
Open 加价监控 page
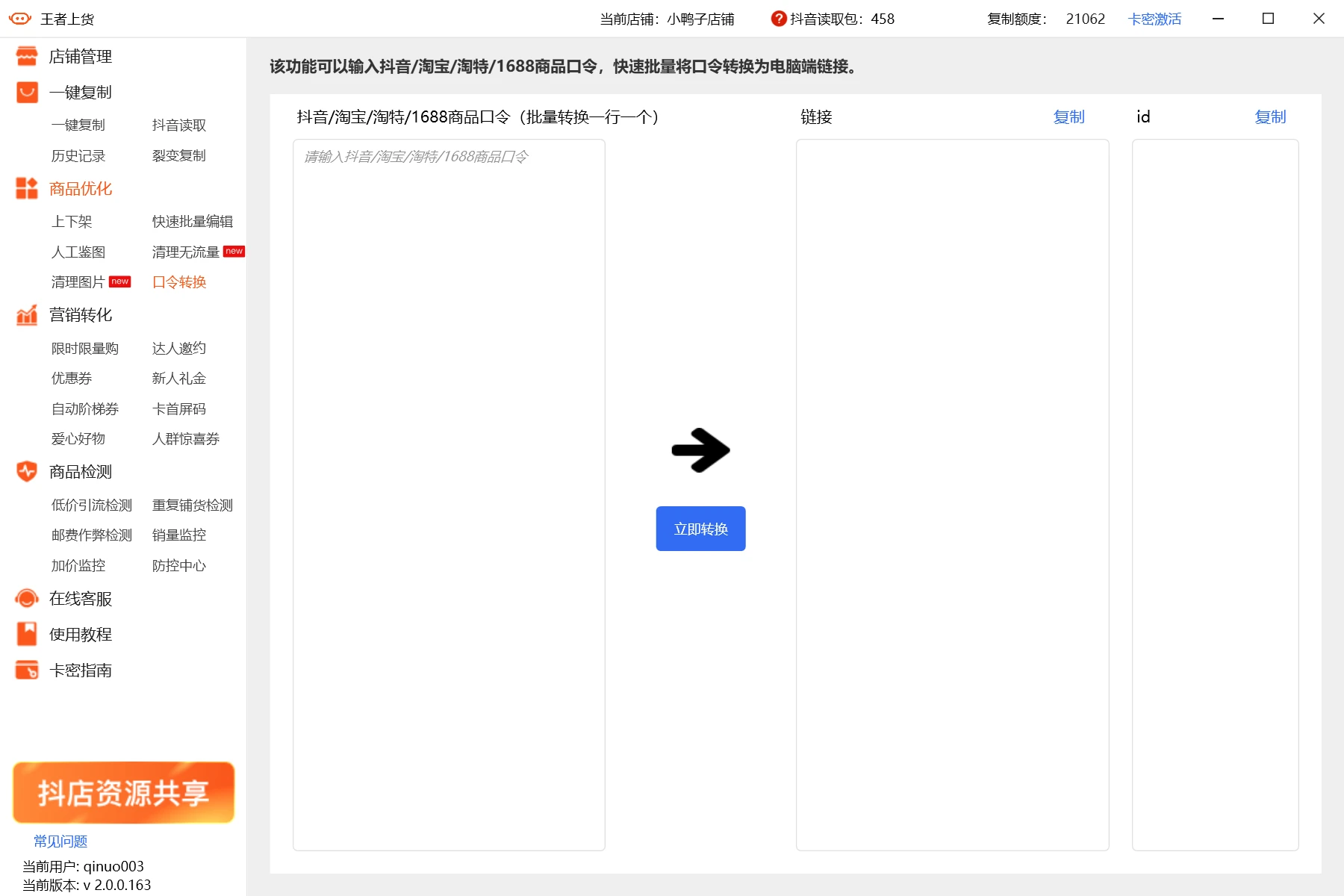tap(78, 566)
